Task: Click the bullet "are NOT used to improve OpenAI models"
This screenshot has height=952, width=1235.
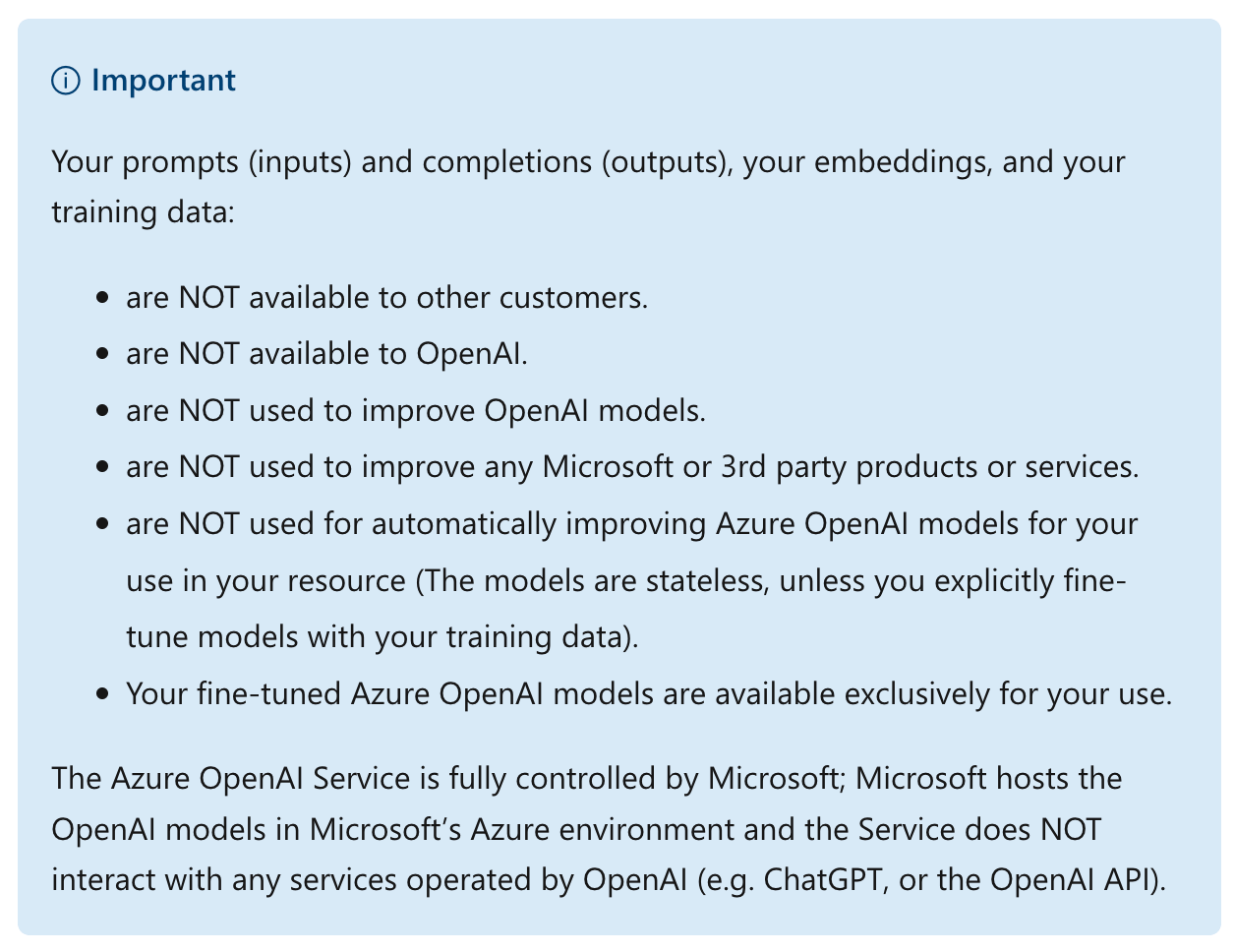Action: point(416,410)
